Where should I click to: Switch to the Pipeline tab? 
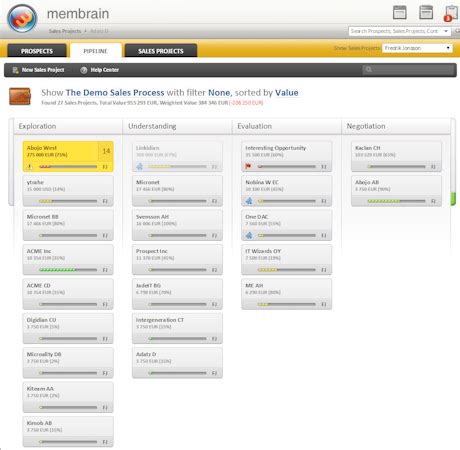coord(95,51)
